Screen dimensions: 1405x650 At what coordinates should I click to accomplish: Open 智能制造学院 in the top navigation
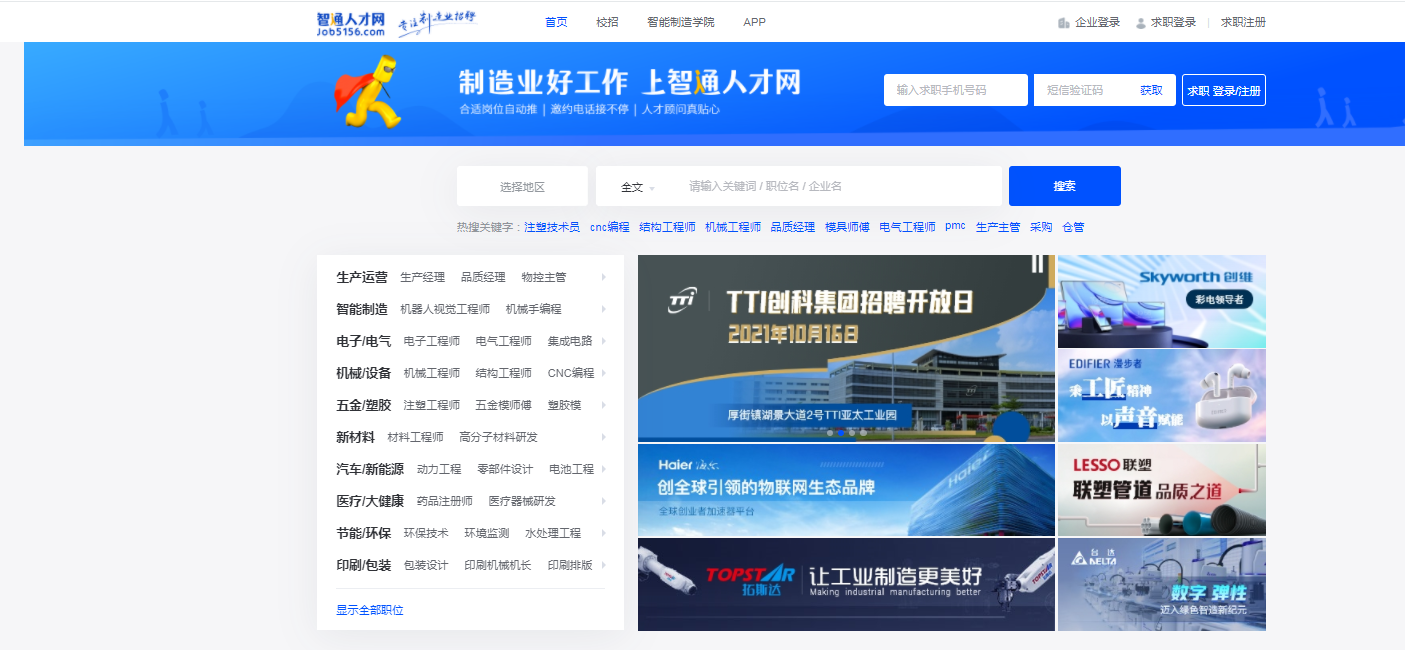(681, 22)
